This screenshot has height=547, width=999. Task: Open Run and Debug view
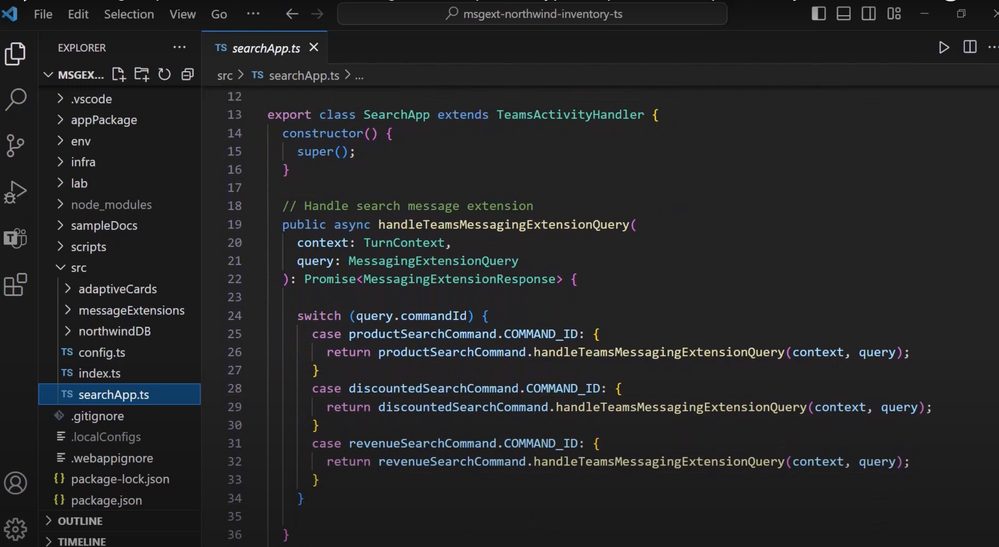[16, 191]
